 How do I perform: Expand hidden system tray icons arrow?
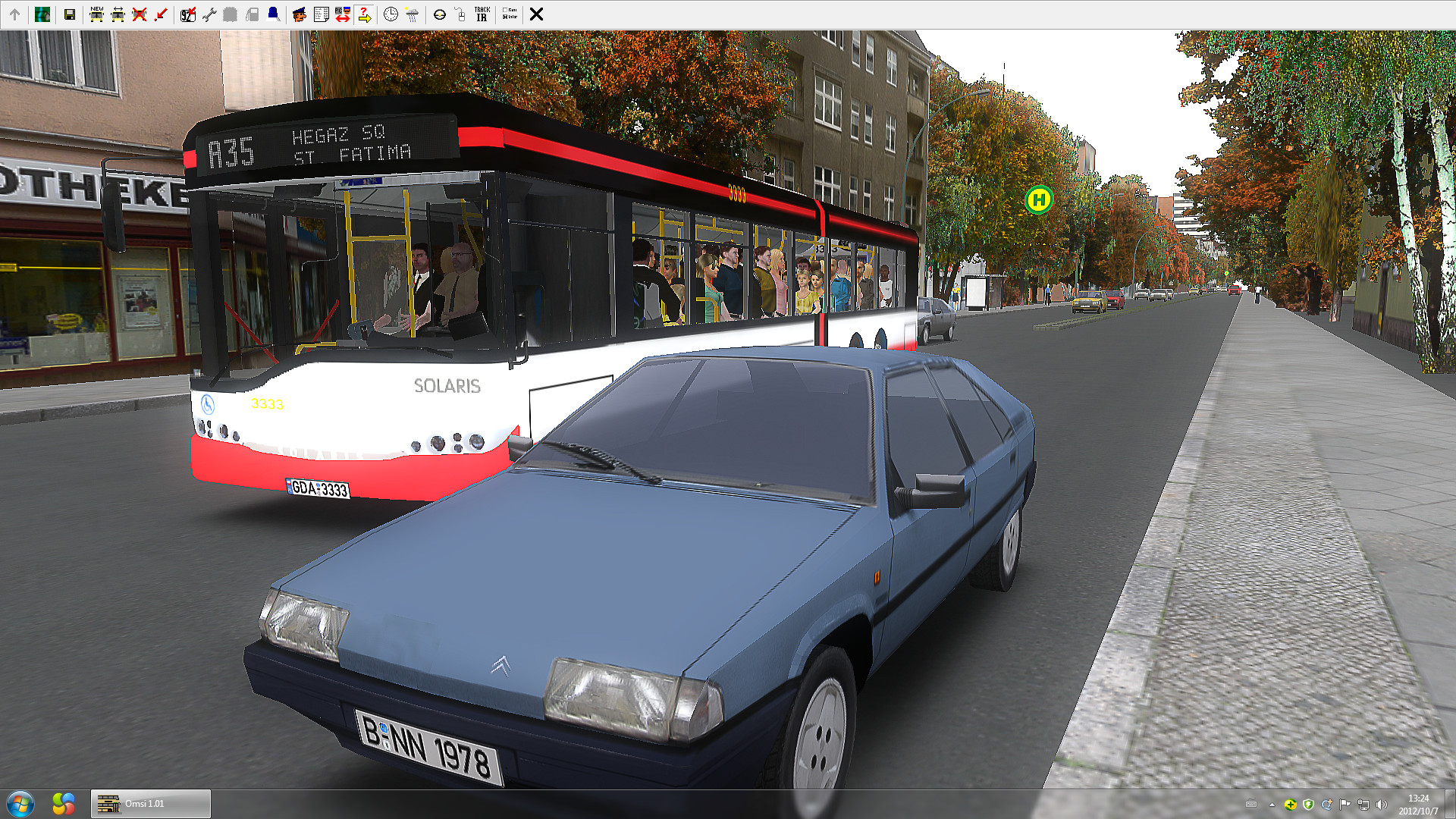[x=1272, y=805]
